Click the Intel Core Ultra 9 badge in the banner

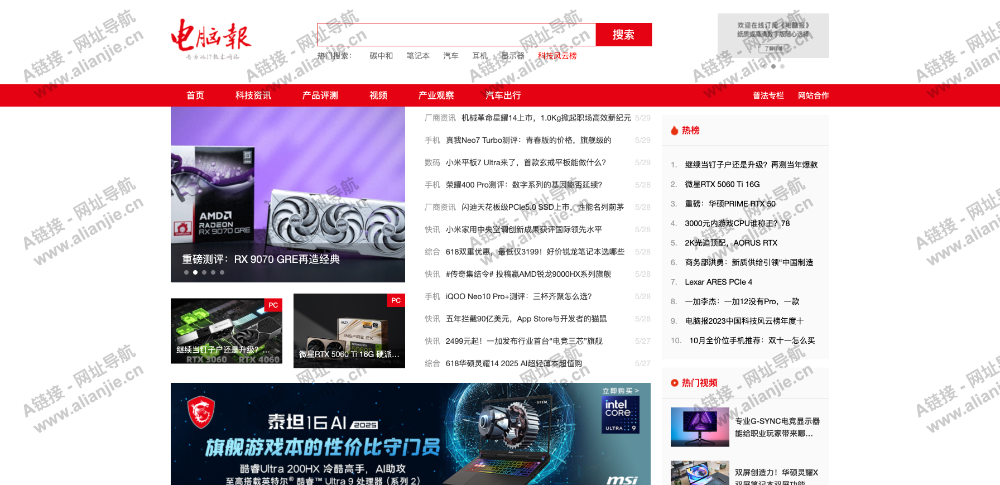(620, 414)
